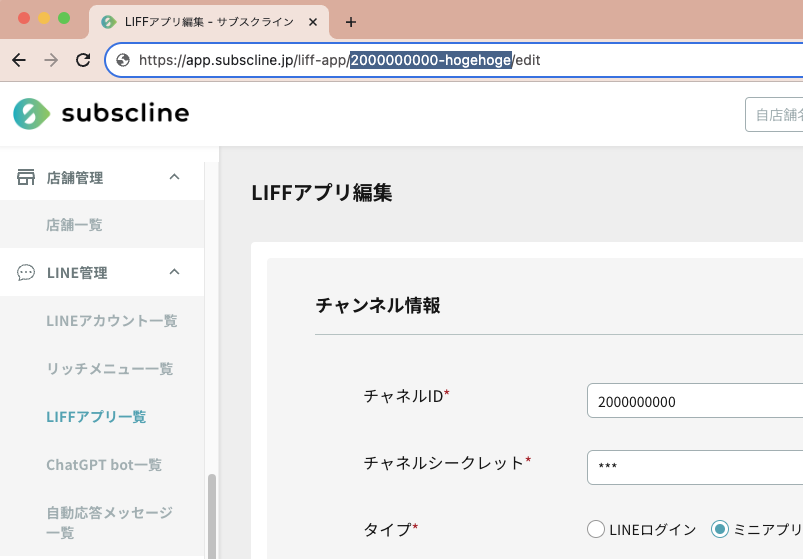Click the sidebar vertical scrollbar
Screen dimensions: 803x559
(211, 515)
